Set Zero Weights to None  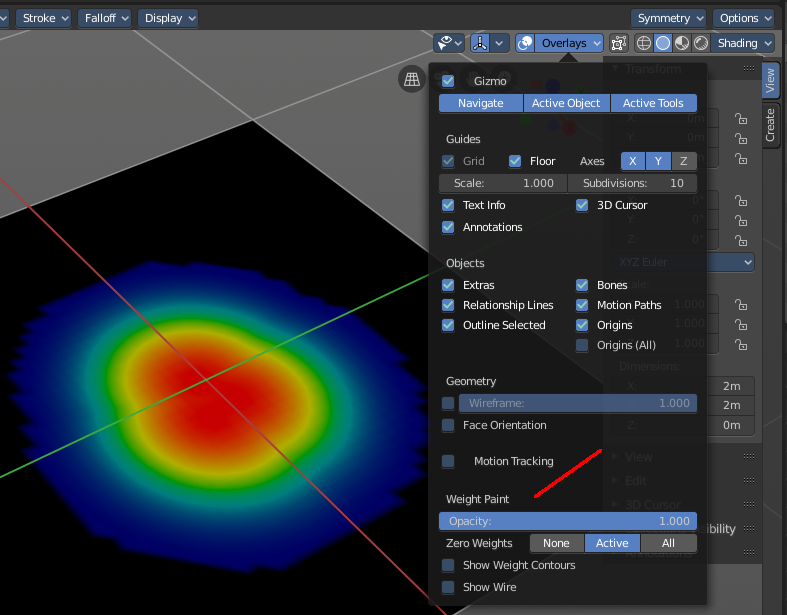coord(557,543)
